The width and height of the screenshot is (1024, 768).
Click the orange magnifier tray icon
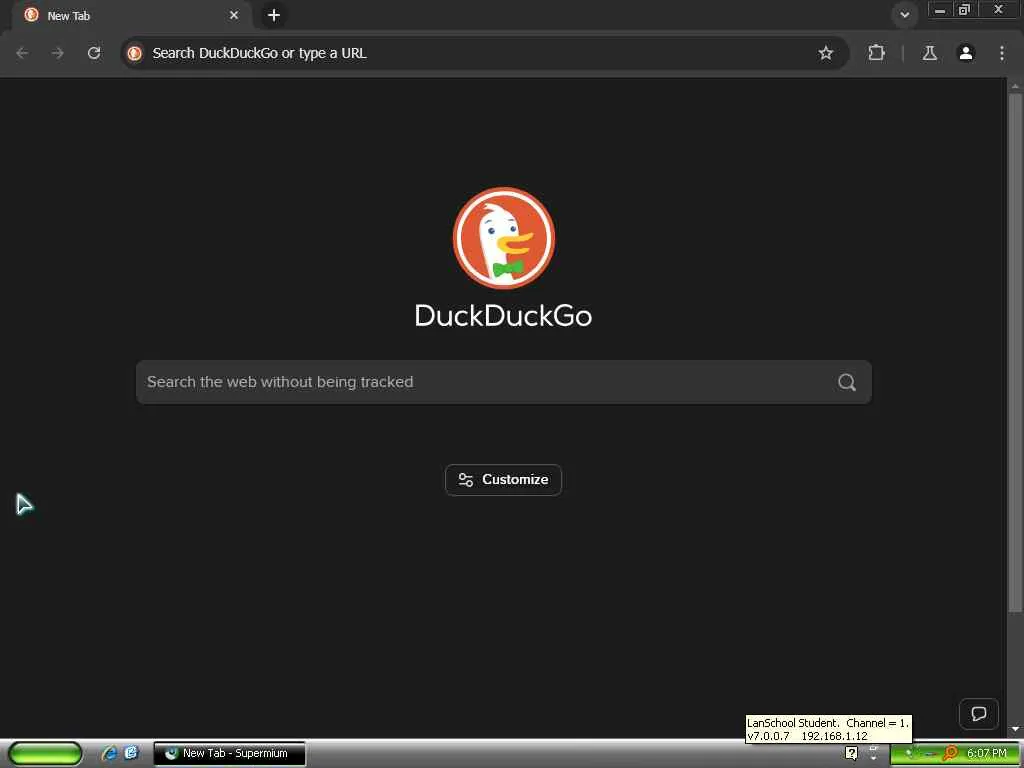coord(950,753)
